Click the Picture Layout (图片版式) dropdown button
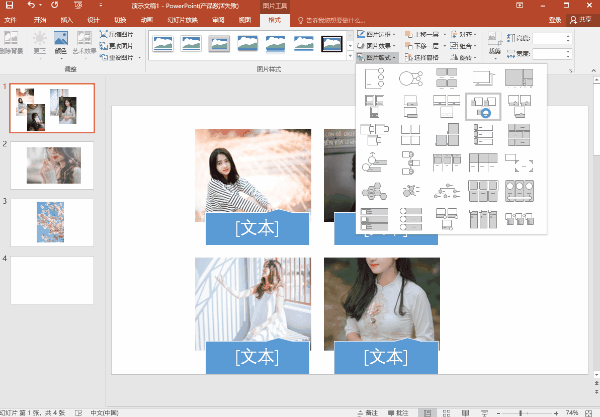Image resolution: width=600 pixels, height=417 pixels. 377,57
